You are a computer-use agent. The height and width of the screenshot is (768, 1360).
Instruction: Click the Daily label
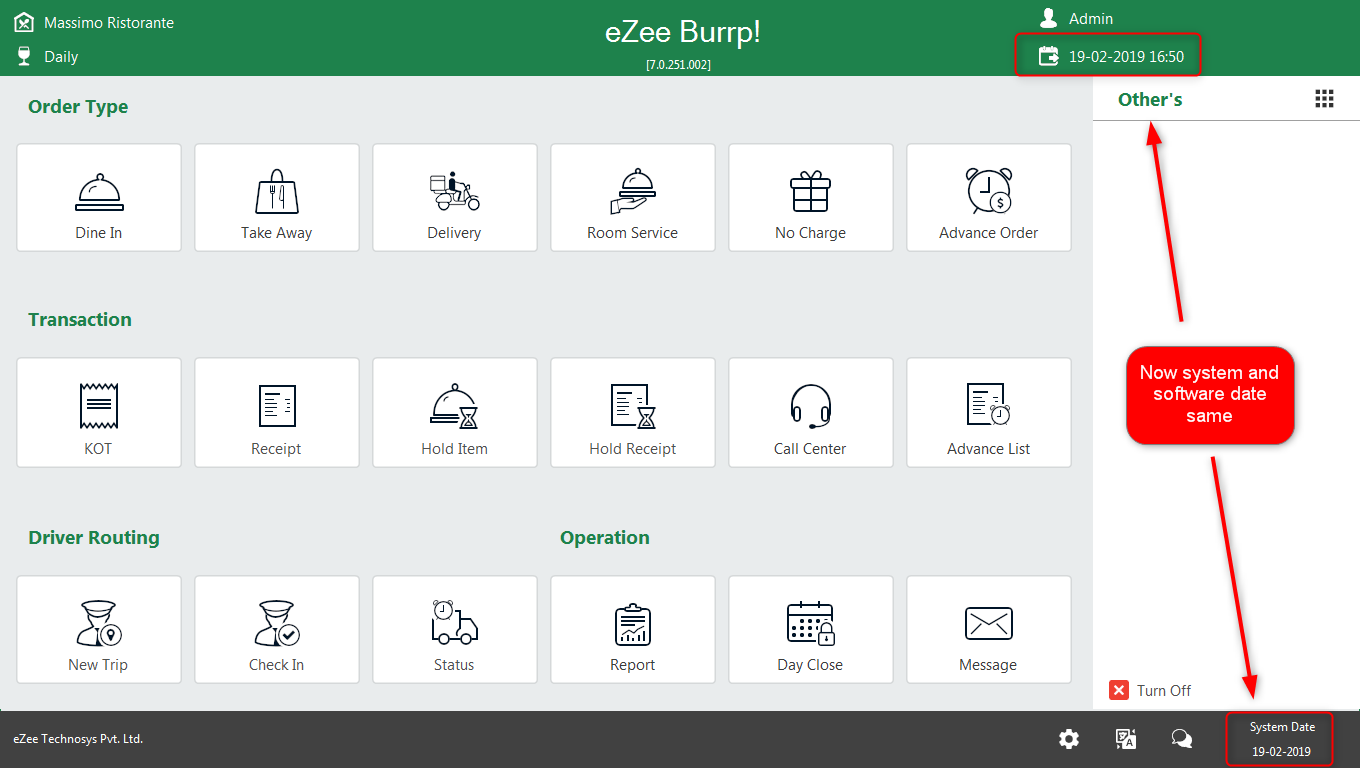61,57
